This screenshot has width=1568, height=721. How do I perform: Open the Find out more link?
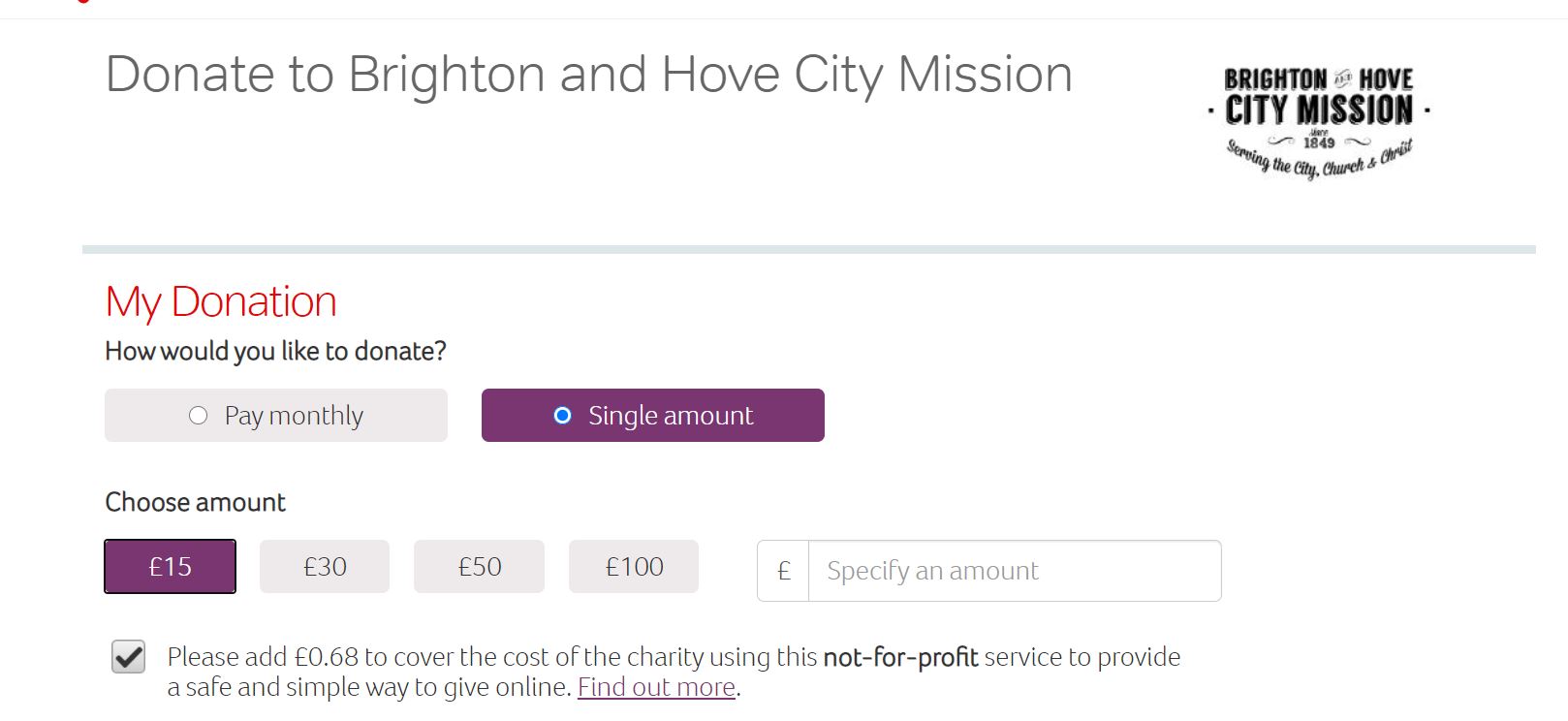[657, 687]
